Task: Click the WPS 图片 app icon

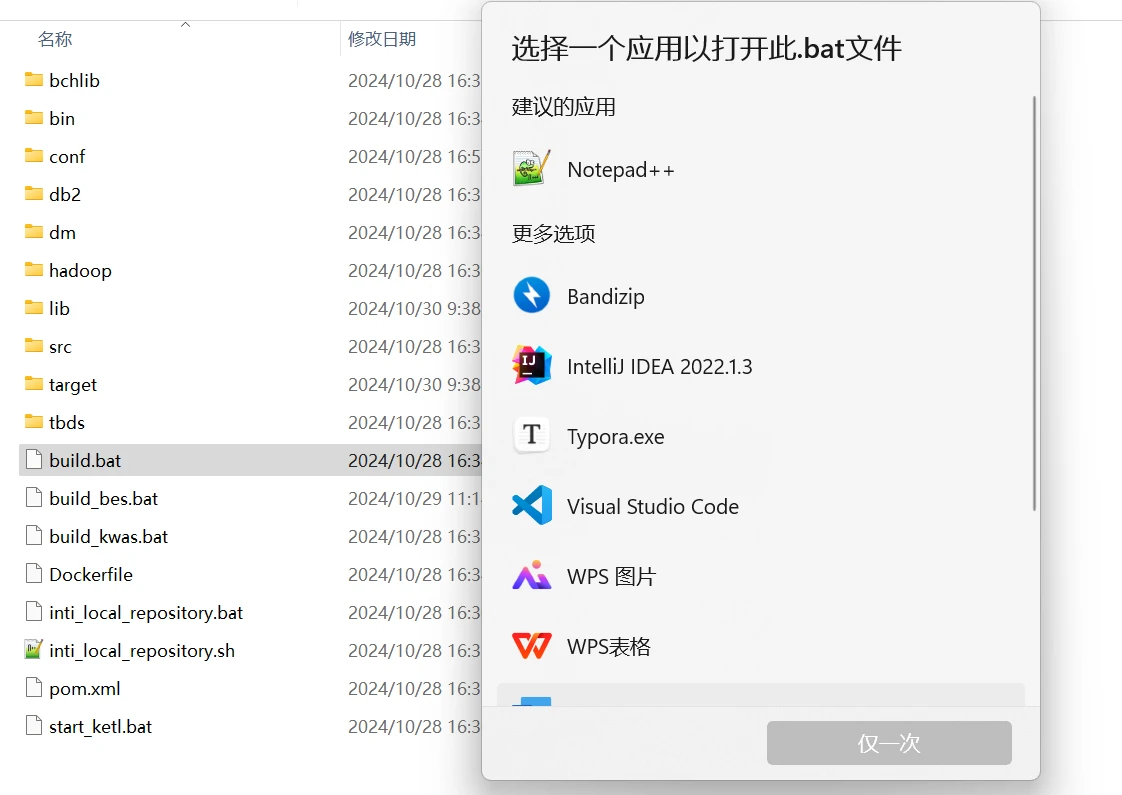Action: tap(532, 576)
